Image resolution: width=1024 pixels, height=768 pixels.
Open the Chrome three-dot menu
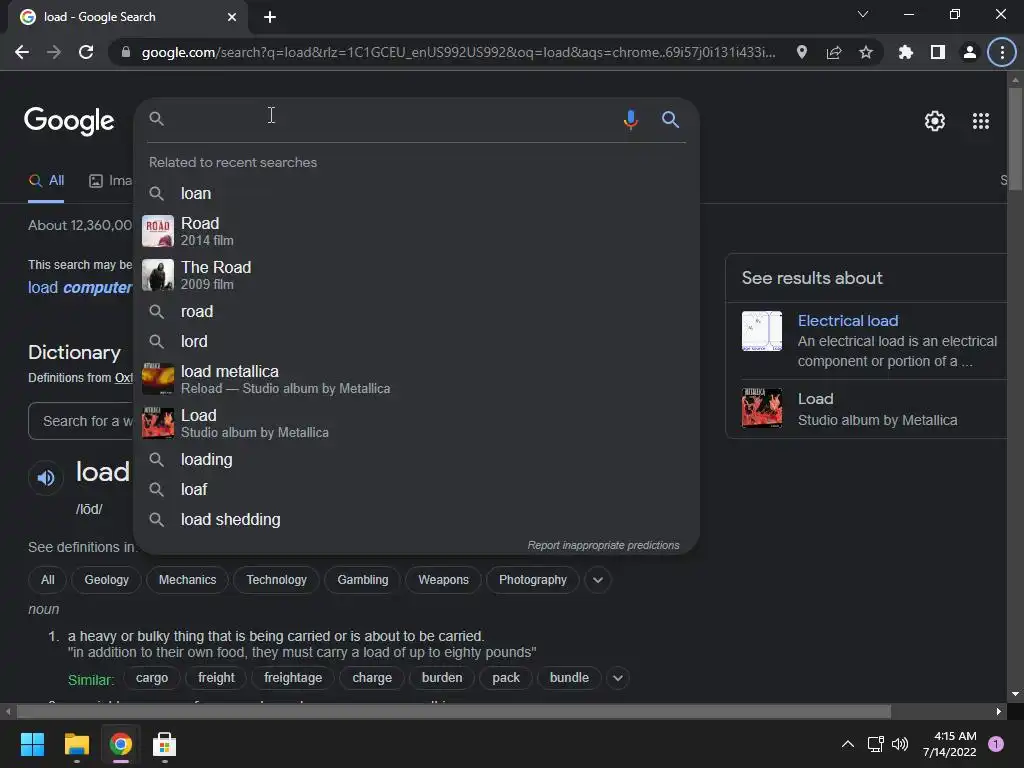[x=1002, y=52]
